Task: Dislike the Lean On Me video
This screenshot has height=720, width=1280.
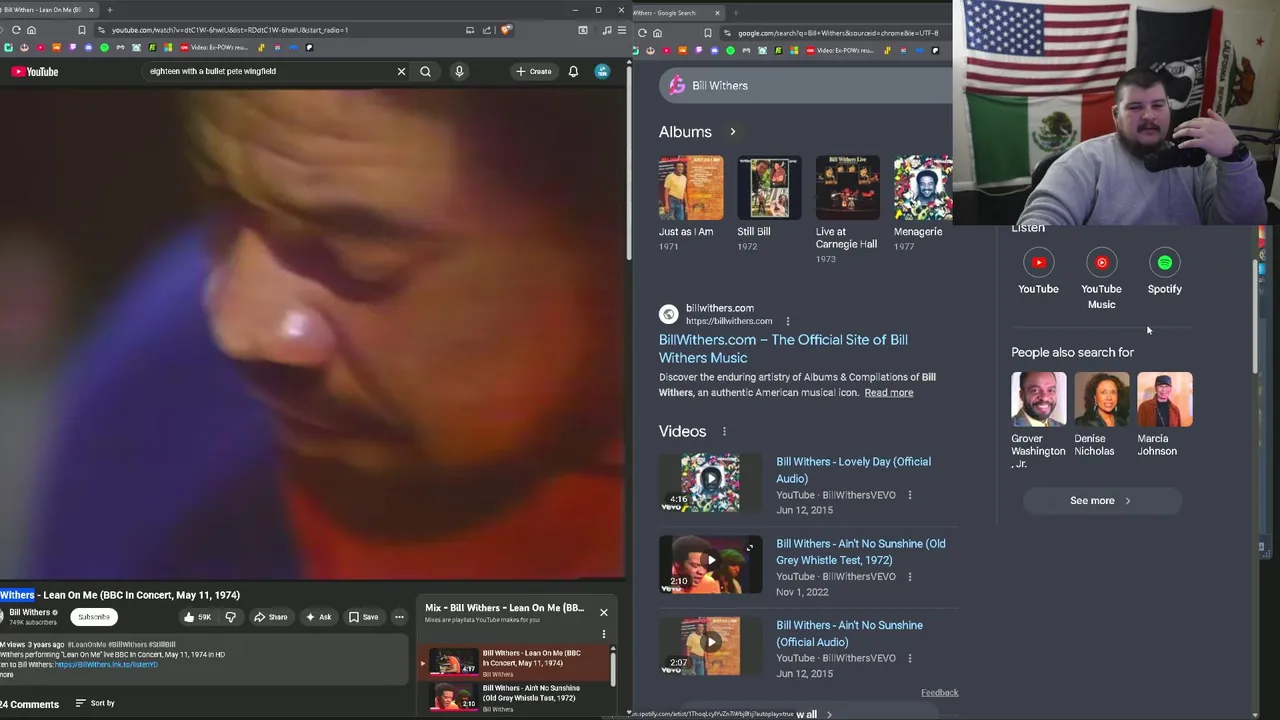Action: tap(230, 617)
